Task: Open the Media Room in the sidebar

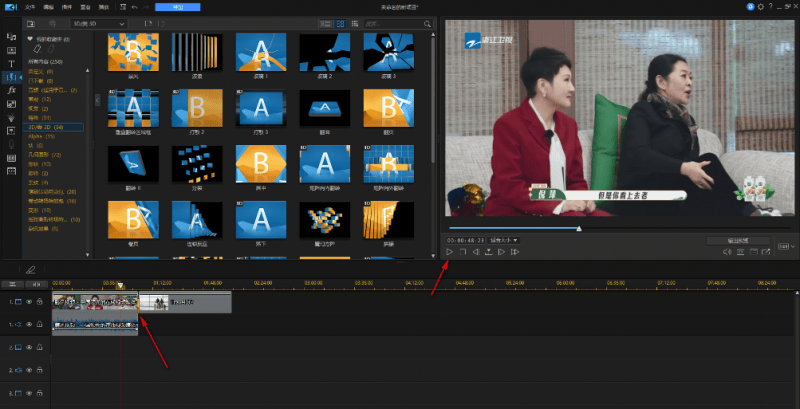Action: coord(11,35)
